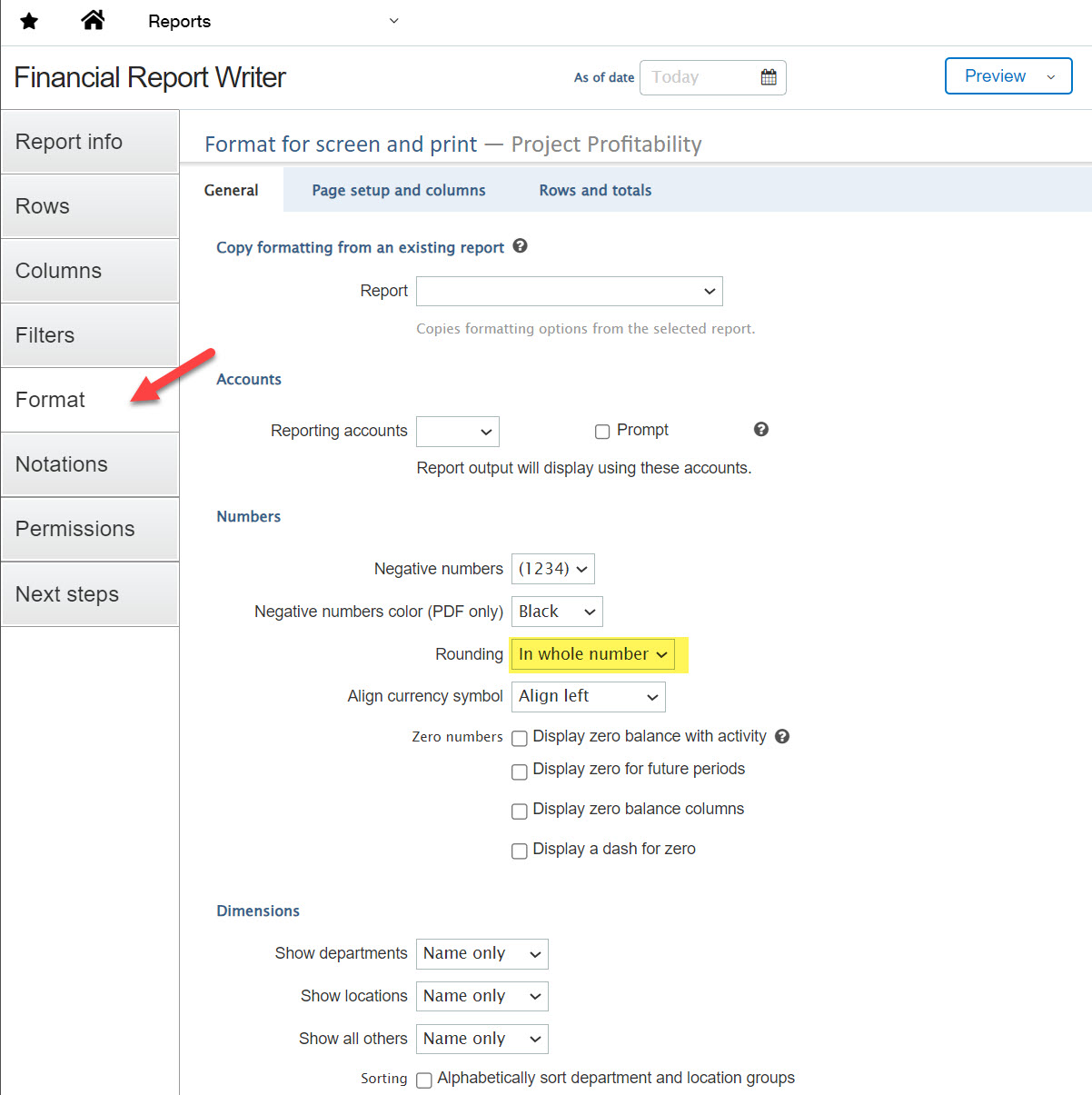The width and height of the screenshot is (1092, 1095).
Task: Open the Reports menu chevron
Action: (393, 21)
